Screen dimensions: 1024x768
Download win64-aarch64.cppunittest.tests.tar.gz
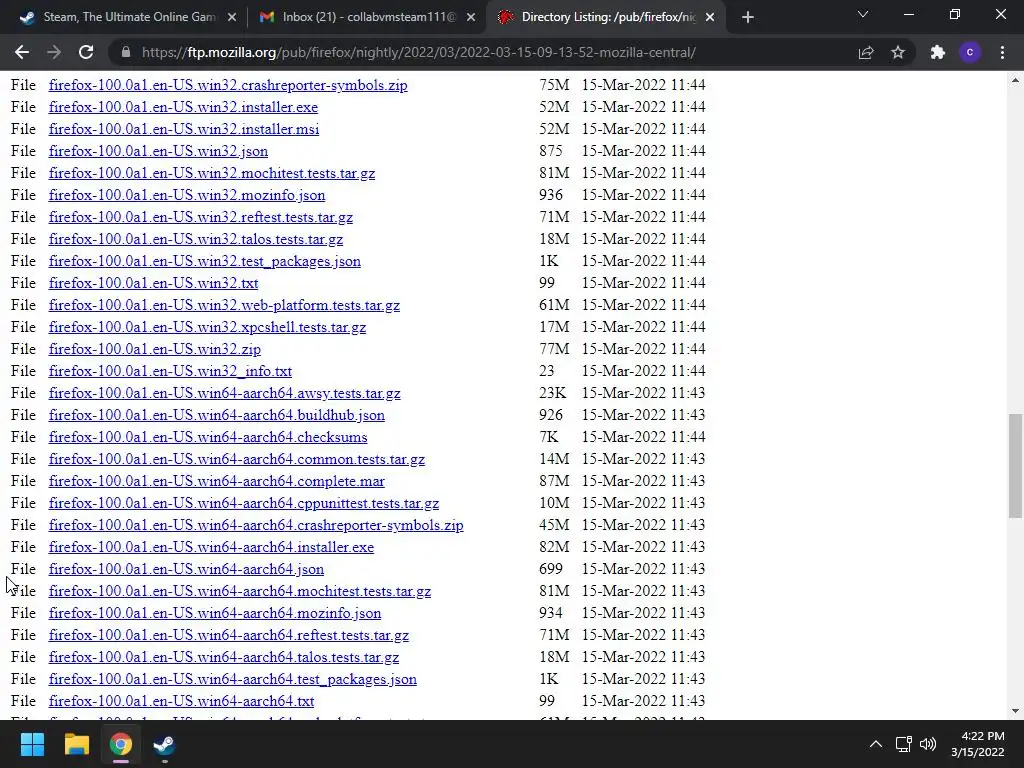[x=244, y=504]
